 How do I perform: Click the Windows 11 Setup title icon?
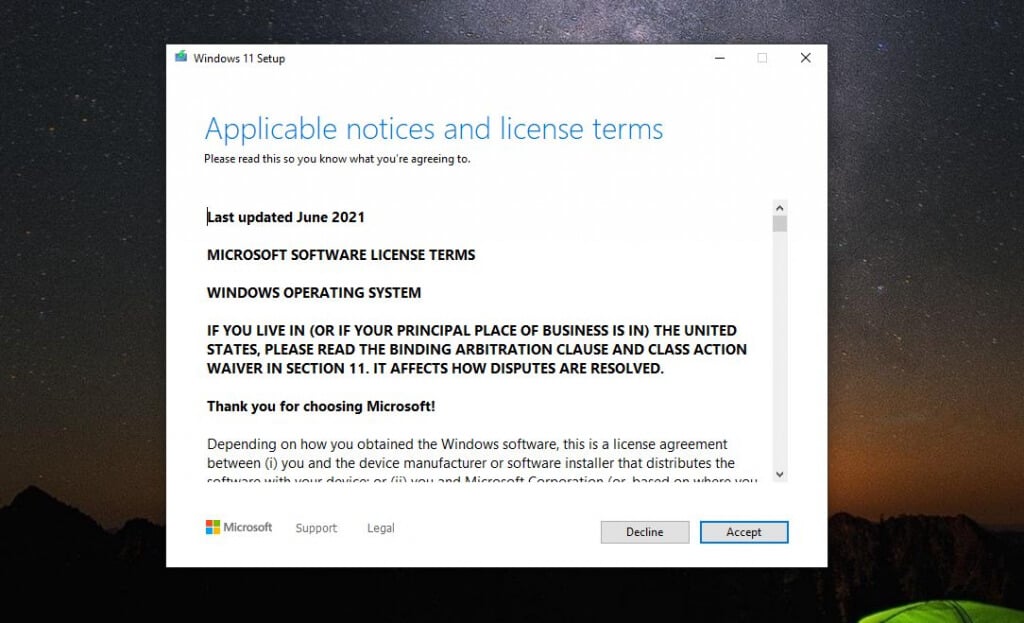point(181,57)
